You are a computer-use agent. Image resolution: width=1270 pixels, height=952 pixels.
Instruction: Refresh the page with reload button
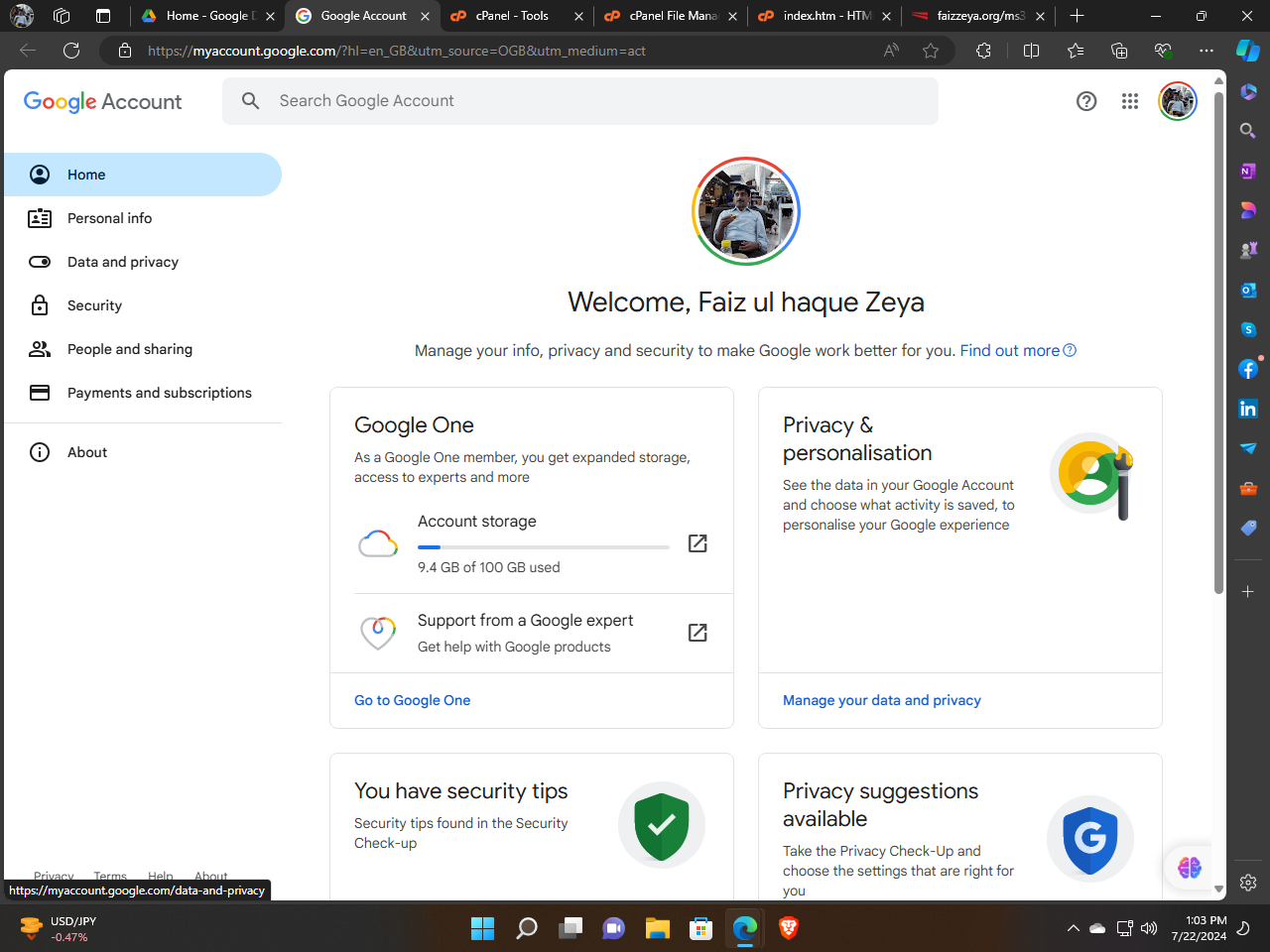71,51
